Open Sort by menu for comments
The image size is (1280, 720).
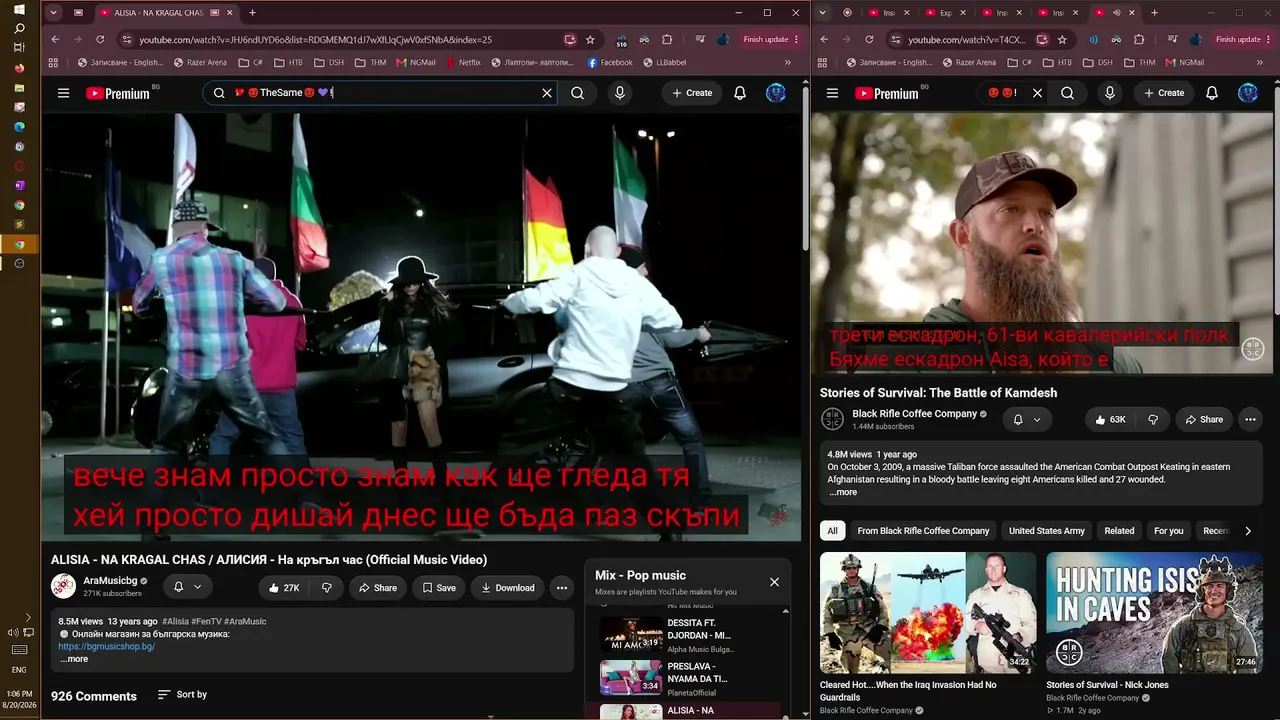(x=182, y=695)
